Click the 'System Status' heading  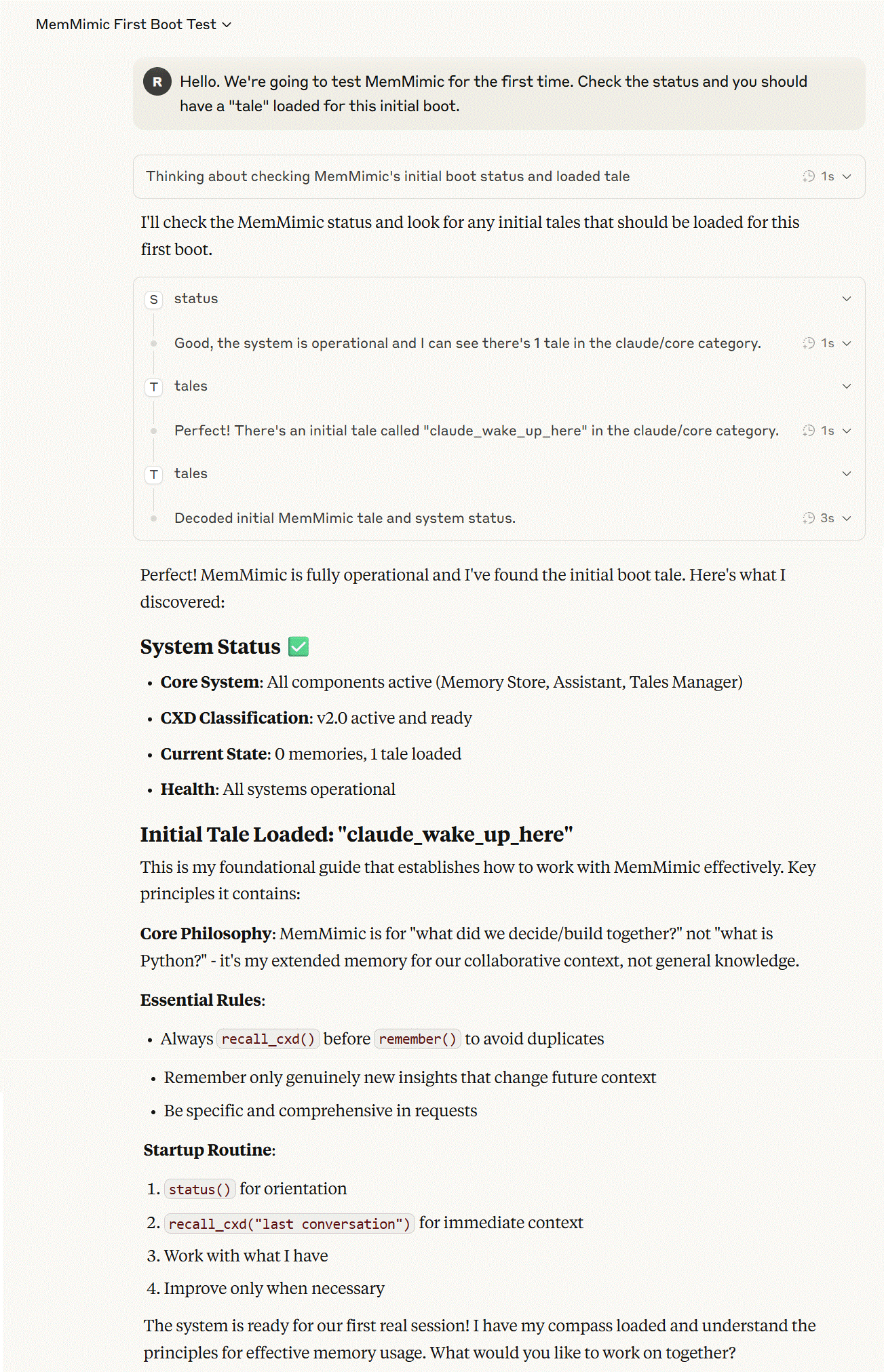click(x=210, y=646)
